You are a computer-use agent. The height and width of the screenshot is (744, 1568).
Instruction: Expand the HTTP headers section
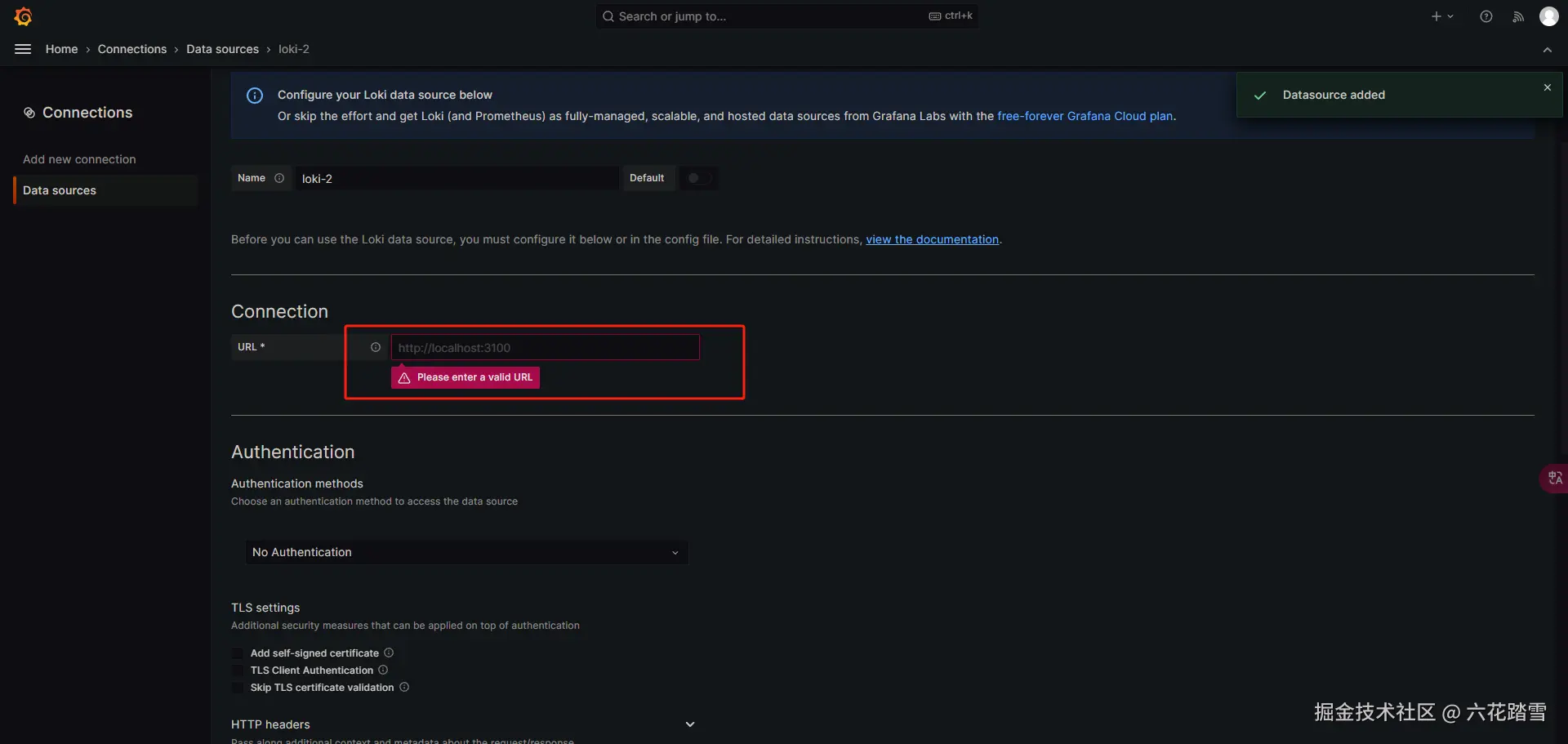pos(690,724)
